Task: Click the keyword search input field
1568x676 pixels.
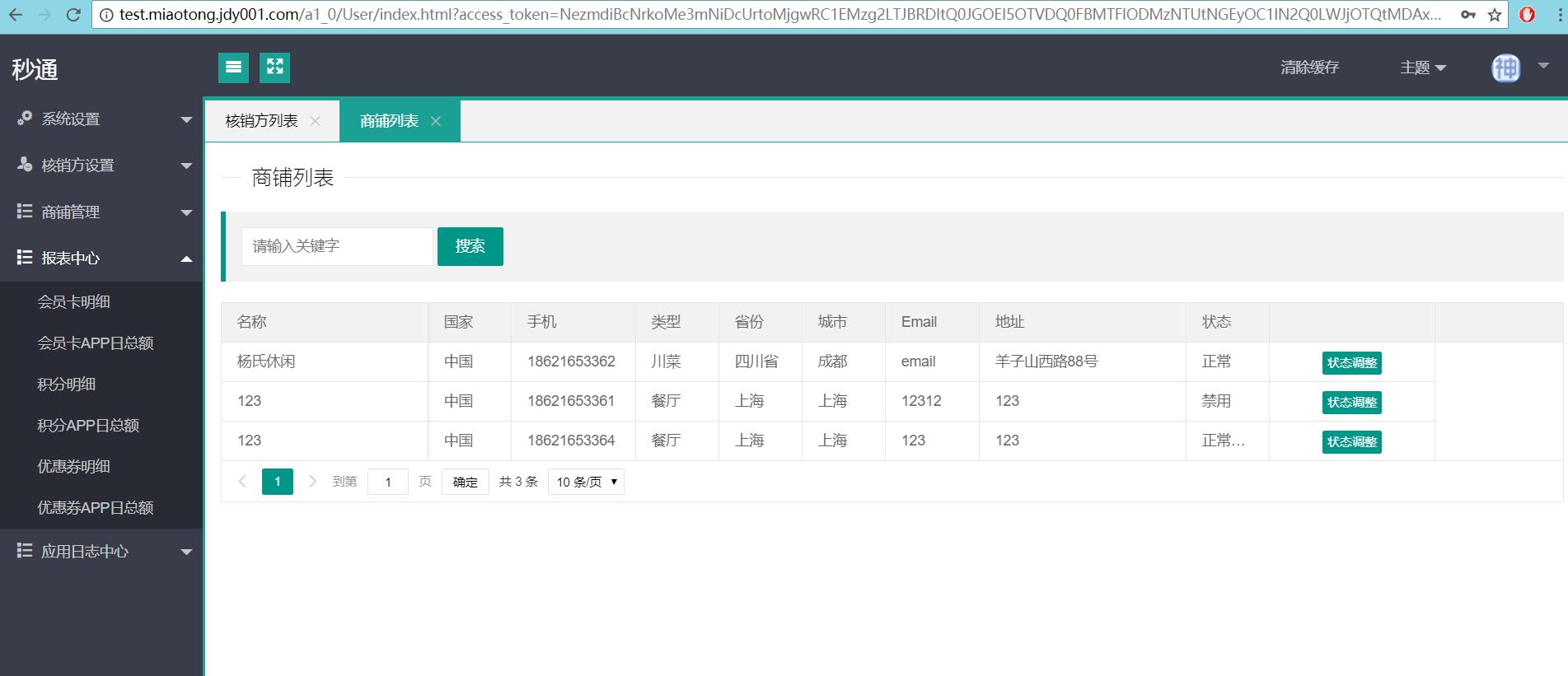Action: (336, 246)
